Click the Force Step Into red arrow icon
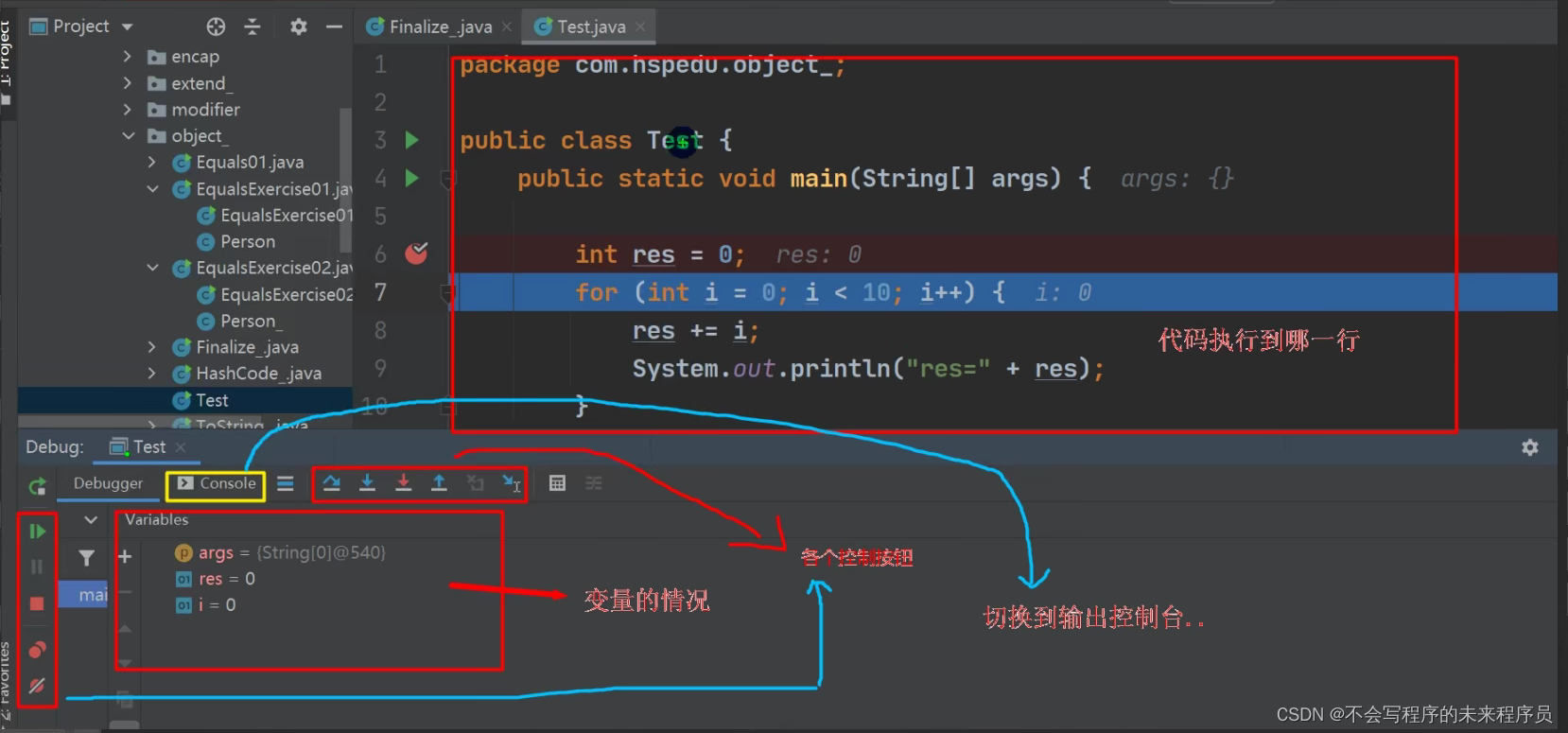Viewport: 1568px width, 733px height. tap(403, 483)
